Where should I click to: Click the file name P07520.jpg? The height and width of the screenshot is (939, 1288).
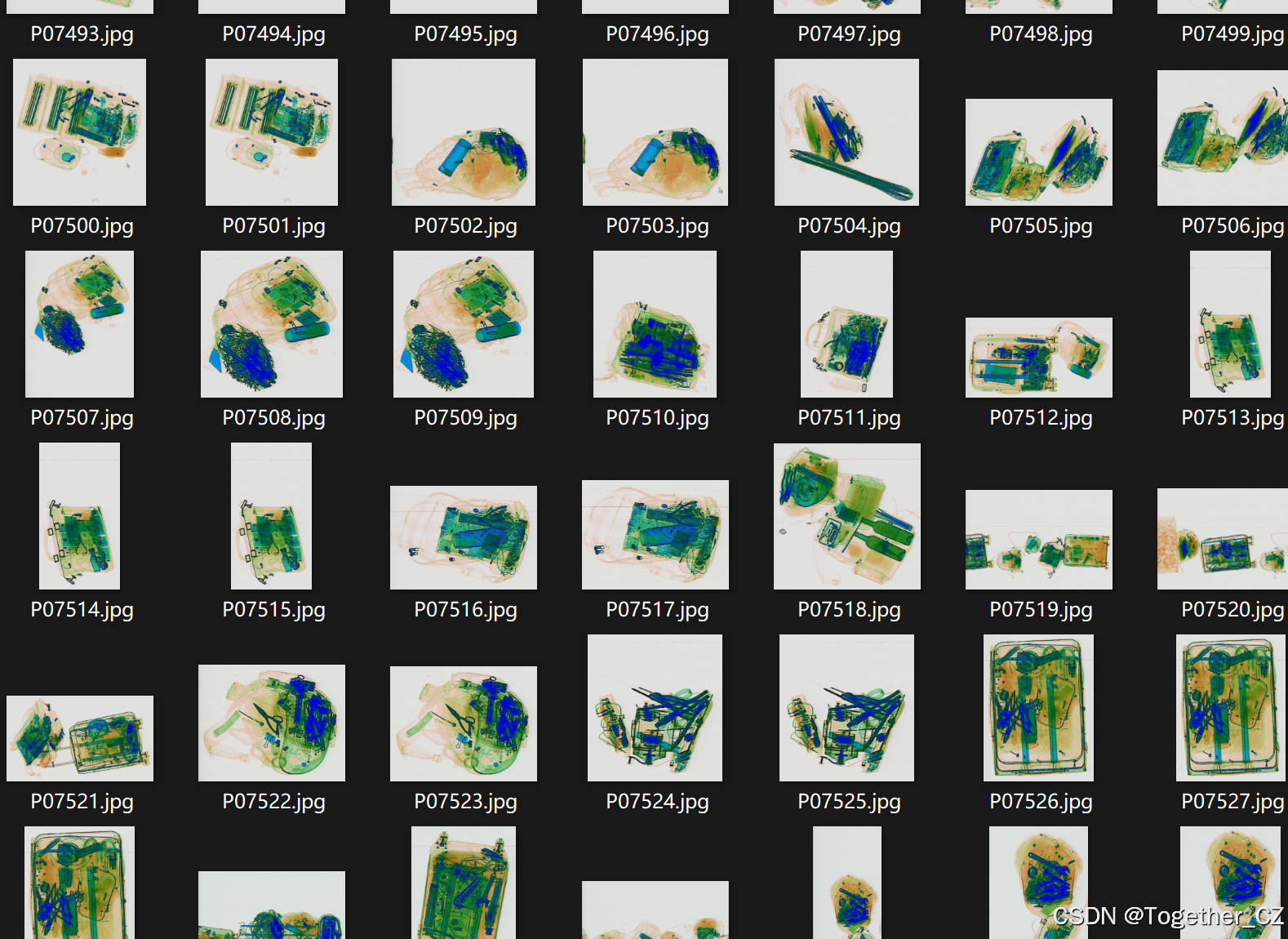click(x=1232, y=610)
